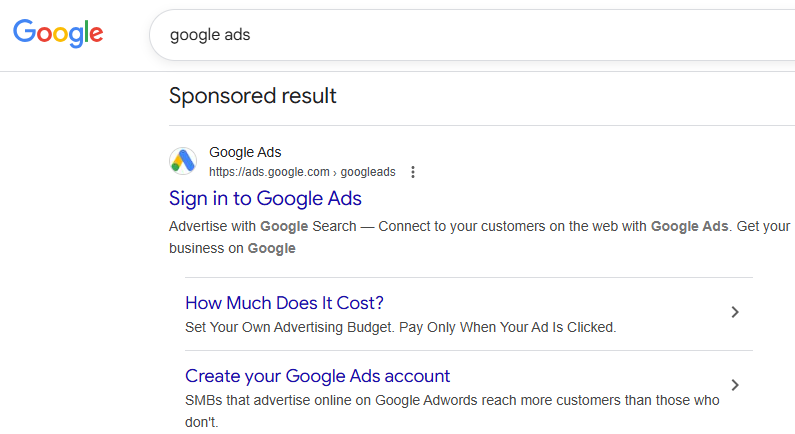Click the business on Google snippet line
This screenshot has width=795, height=434.
coord(232,248)
